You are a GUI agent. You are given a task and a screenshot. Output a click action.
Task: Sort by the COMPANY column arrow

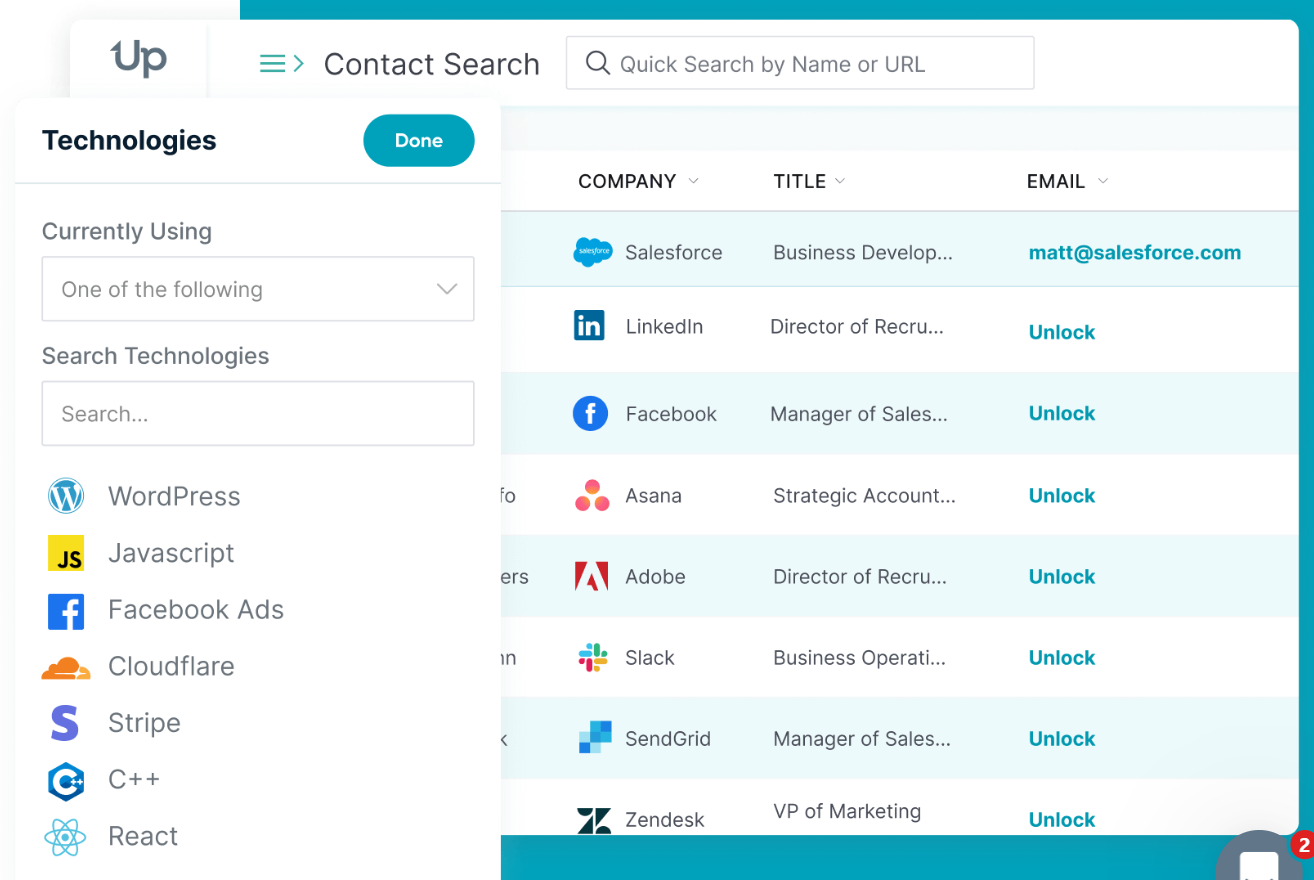click(693, 181)
